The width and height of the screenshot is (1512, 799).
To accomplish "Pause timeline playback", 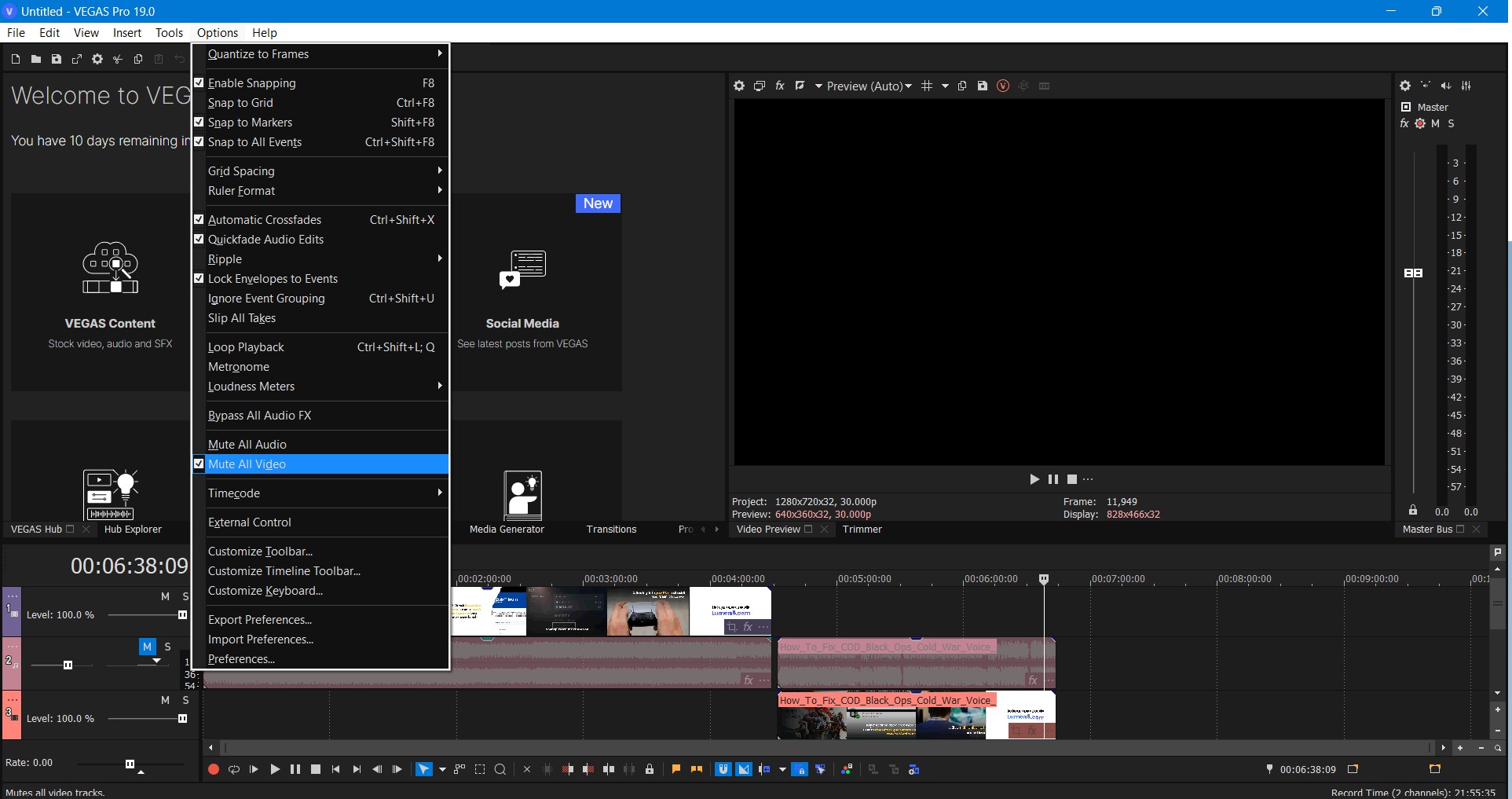I will 295,769.
